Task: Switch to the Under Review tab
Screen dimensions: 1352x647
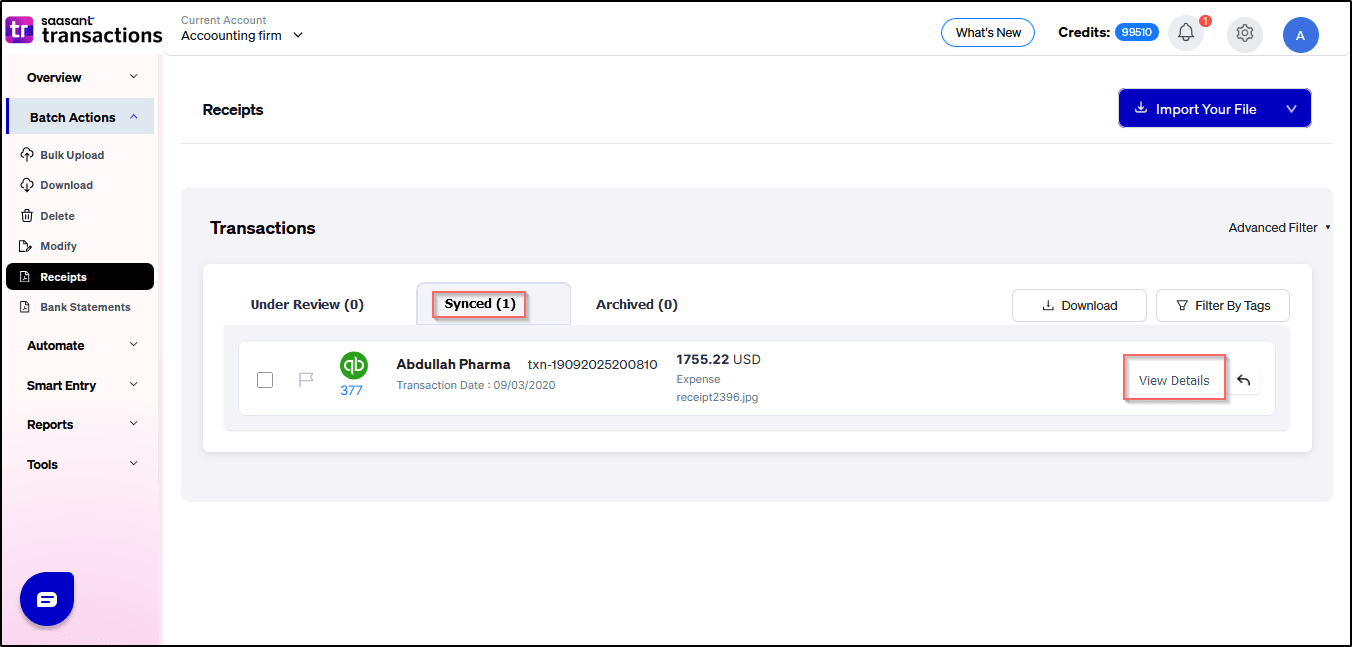Action: pyautogui.click(x=307, y=305)
